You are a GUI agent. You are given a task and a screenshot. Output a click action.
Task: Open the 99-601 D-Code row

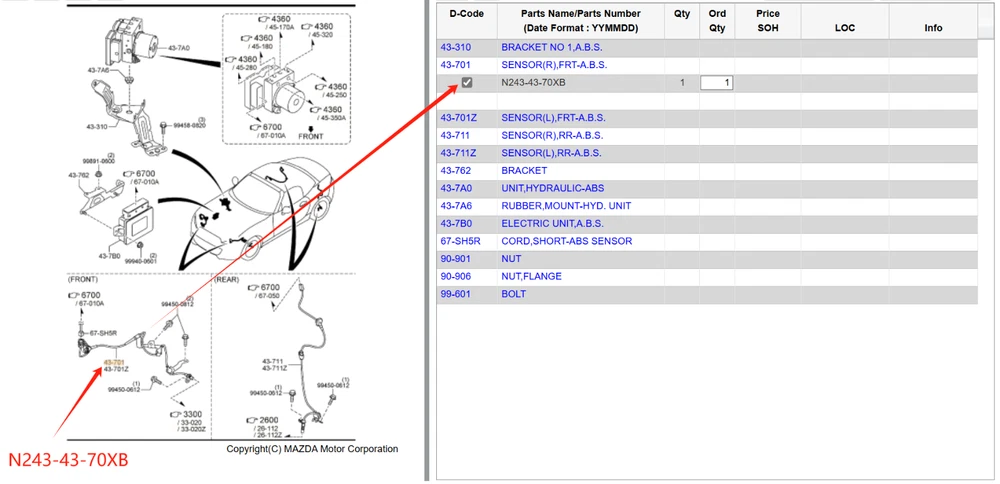[455, 294]
